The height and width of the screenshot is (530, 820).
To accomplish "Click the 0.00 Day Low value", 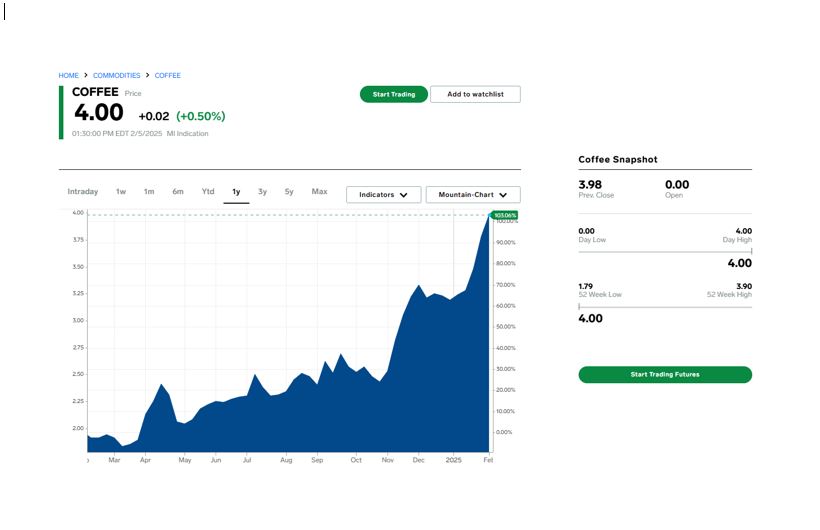I will 586,231.
